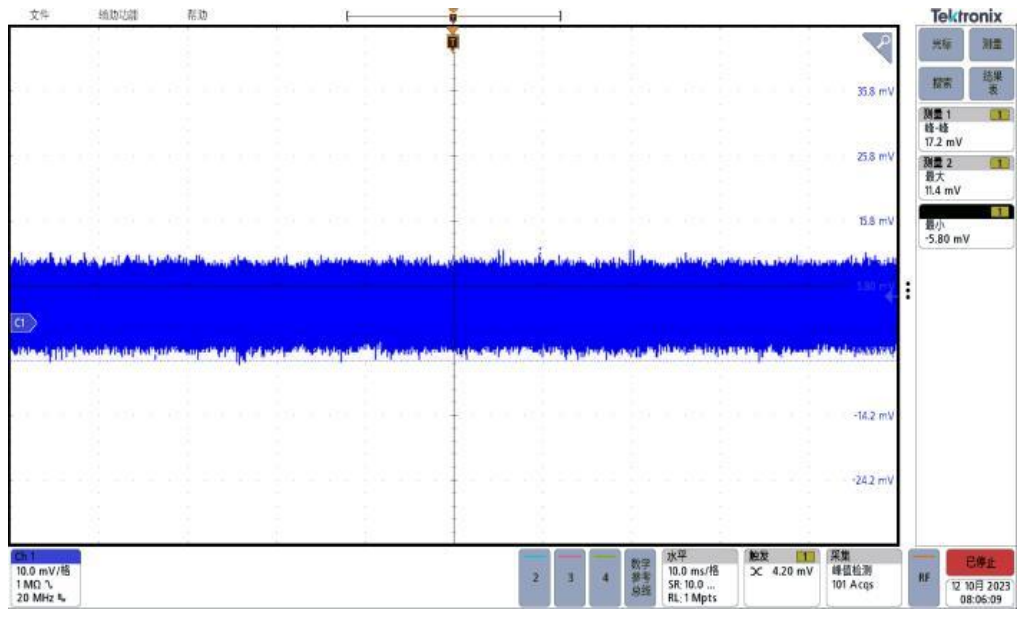Image resolution: width=1025 pixels, height=617 pixels.
Task: Click the waveform record overview bar at top
Action: tap(454, 16)
